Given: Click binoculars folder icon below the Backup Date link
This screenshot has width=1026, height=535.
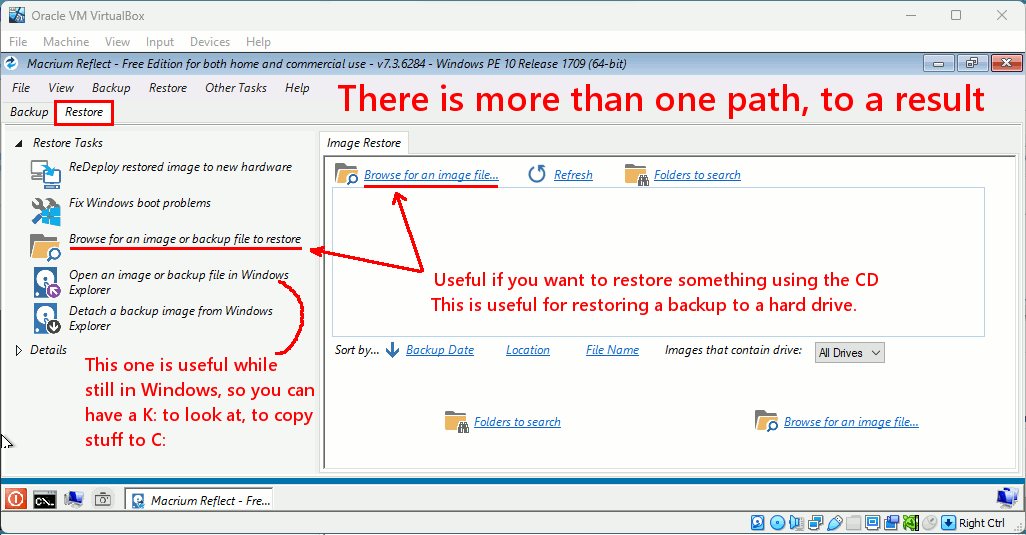Looking at the screenshot, I should [456, 422].
